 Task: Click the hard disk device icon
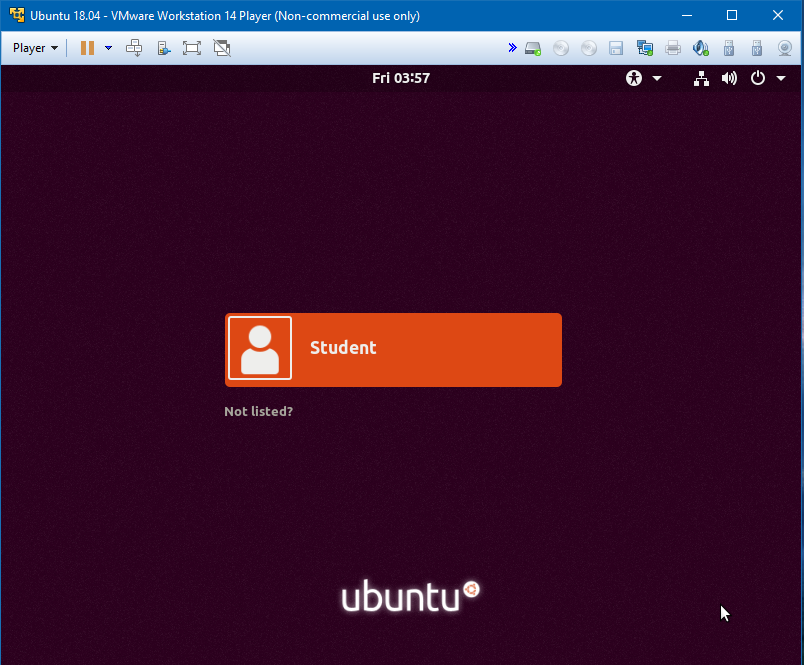pyautogui.click(x=534, y=48)
